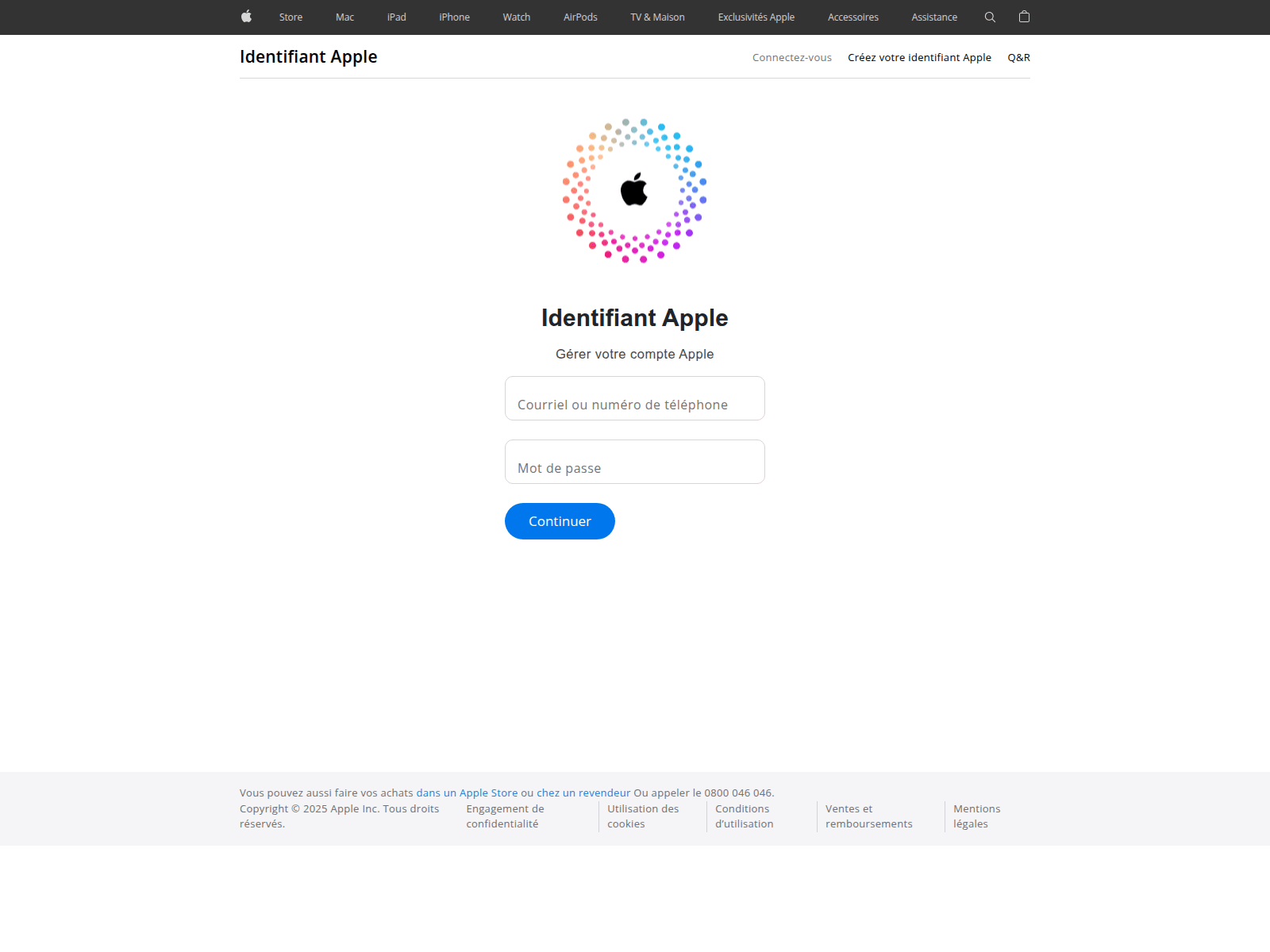1270x952 pixels.
Task: Click the Apple logo in navigation bar
Action: 246,17
